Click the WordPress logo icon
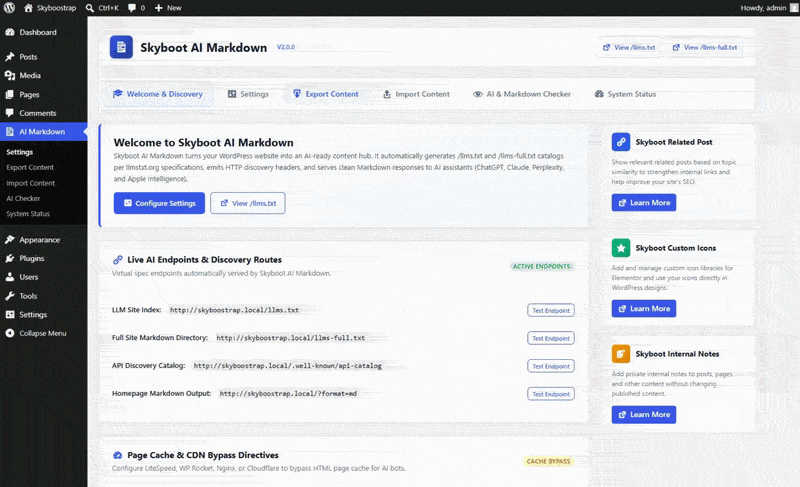The height and width of the screenshot is (487, 800). pyautogui.click(x=9, y=8)
